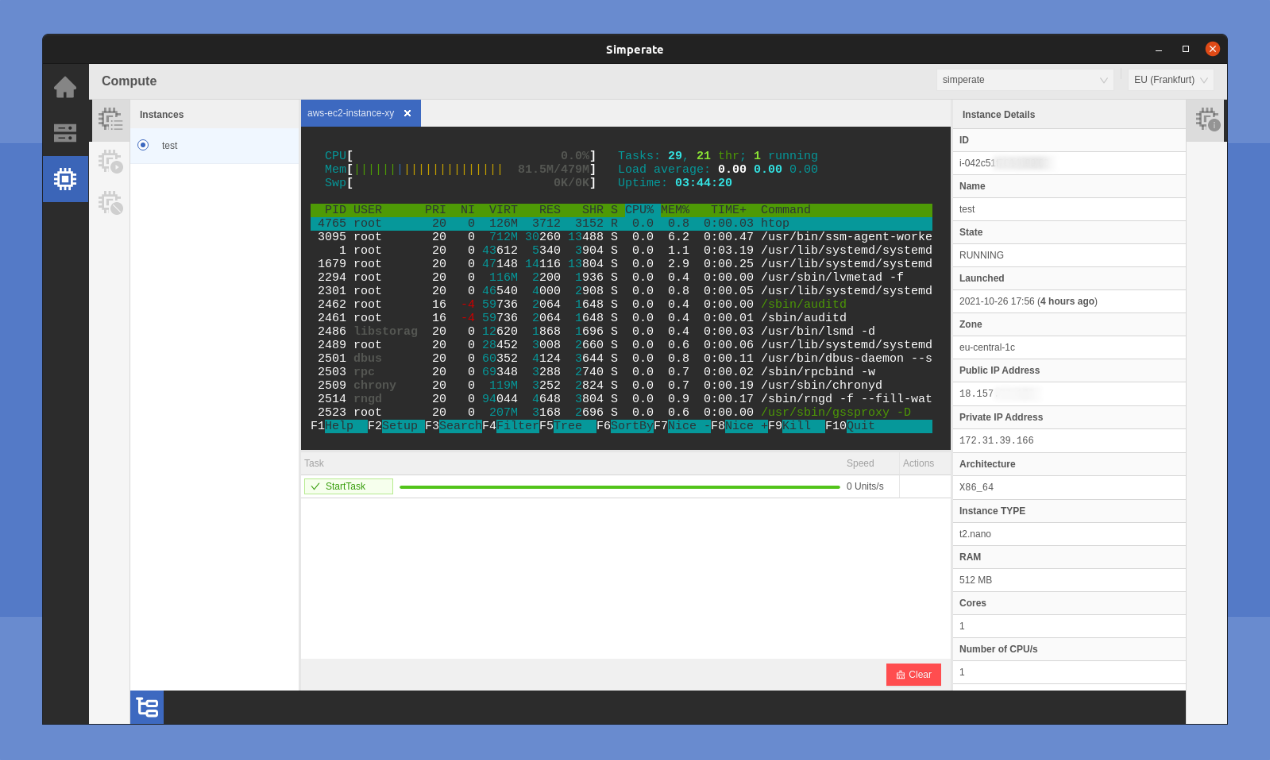Click the PID column header in htop
The width and height of the screenshot is (1270, 760).
pyautogui.click(x=335, y=210)
